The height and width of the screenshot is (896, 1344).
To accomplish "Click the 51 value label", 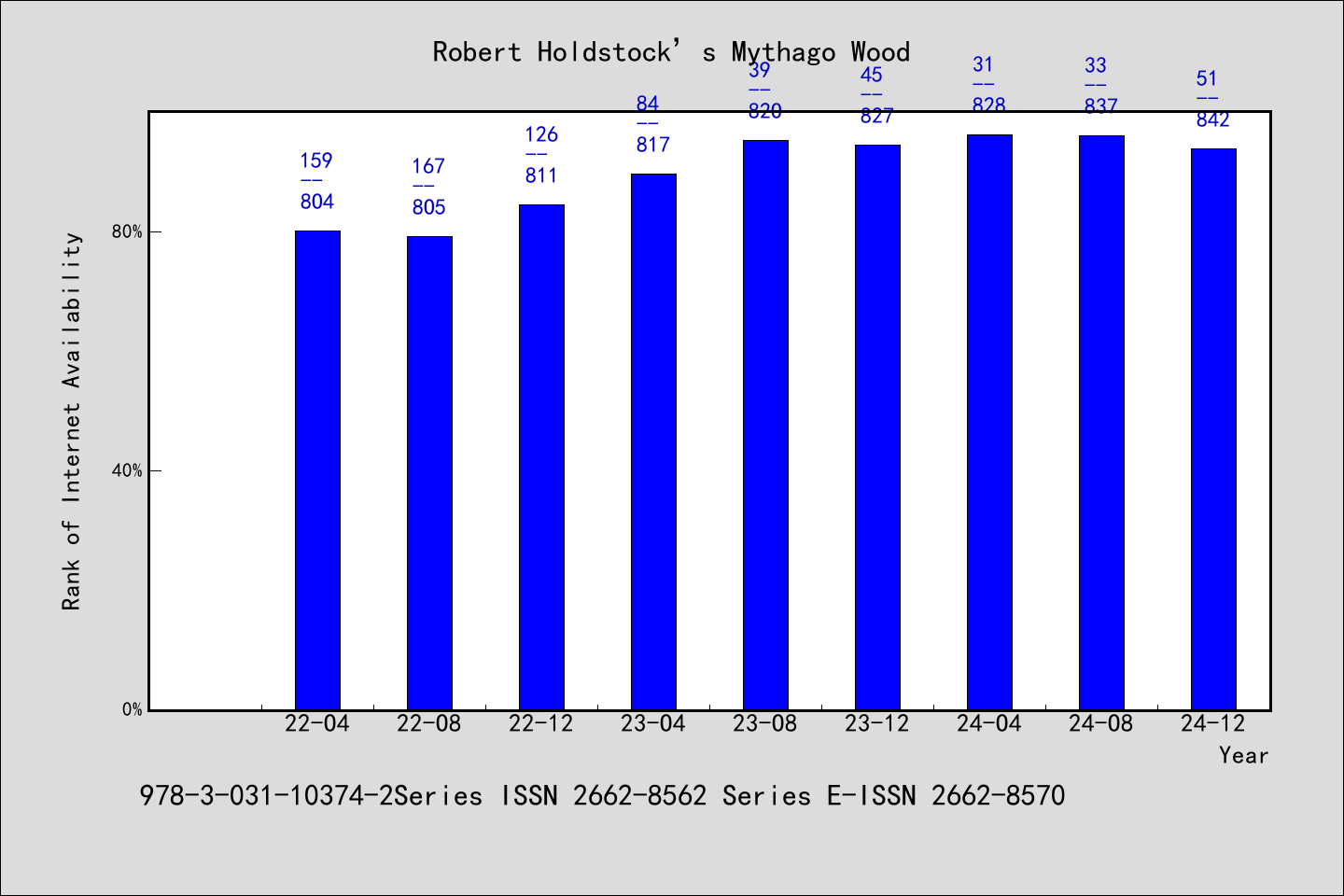I will click(1208, 78).
